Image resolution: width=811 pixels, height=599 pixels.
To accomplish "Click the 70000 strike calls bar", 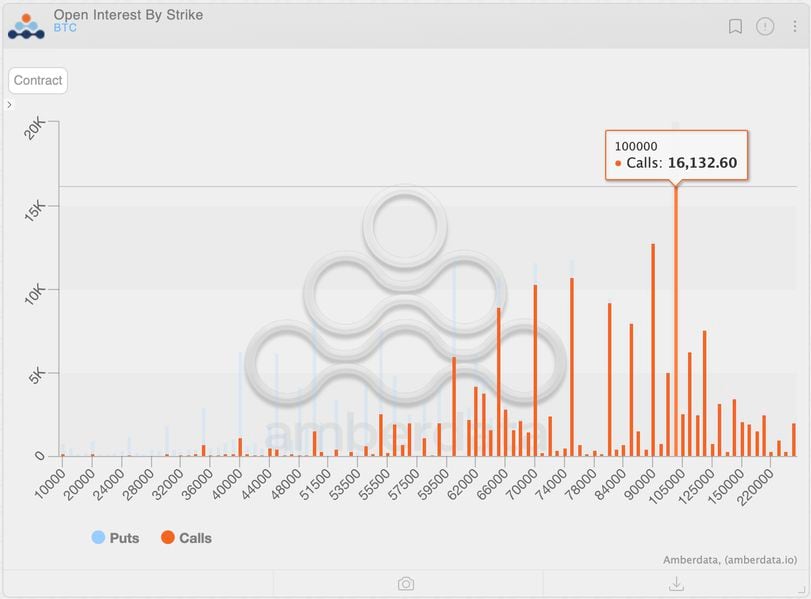I will (535, 370).
